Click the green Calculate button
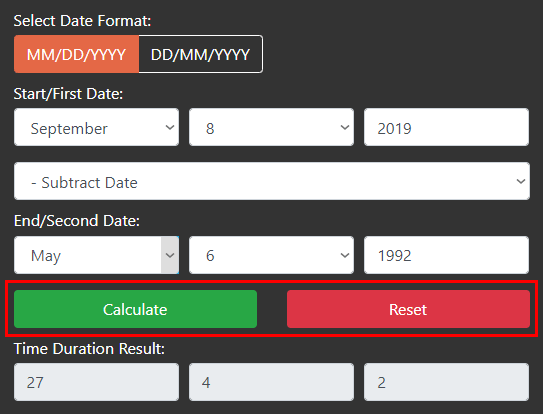This screenshot has width=543, height=414. pyautogui.click(x=135, y=309)
